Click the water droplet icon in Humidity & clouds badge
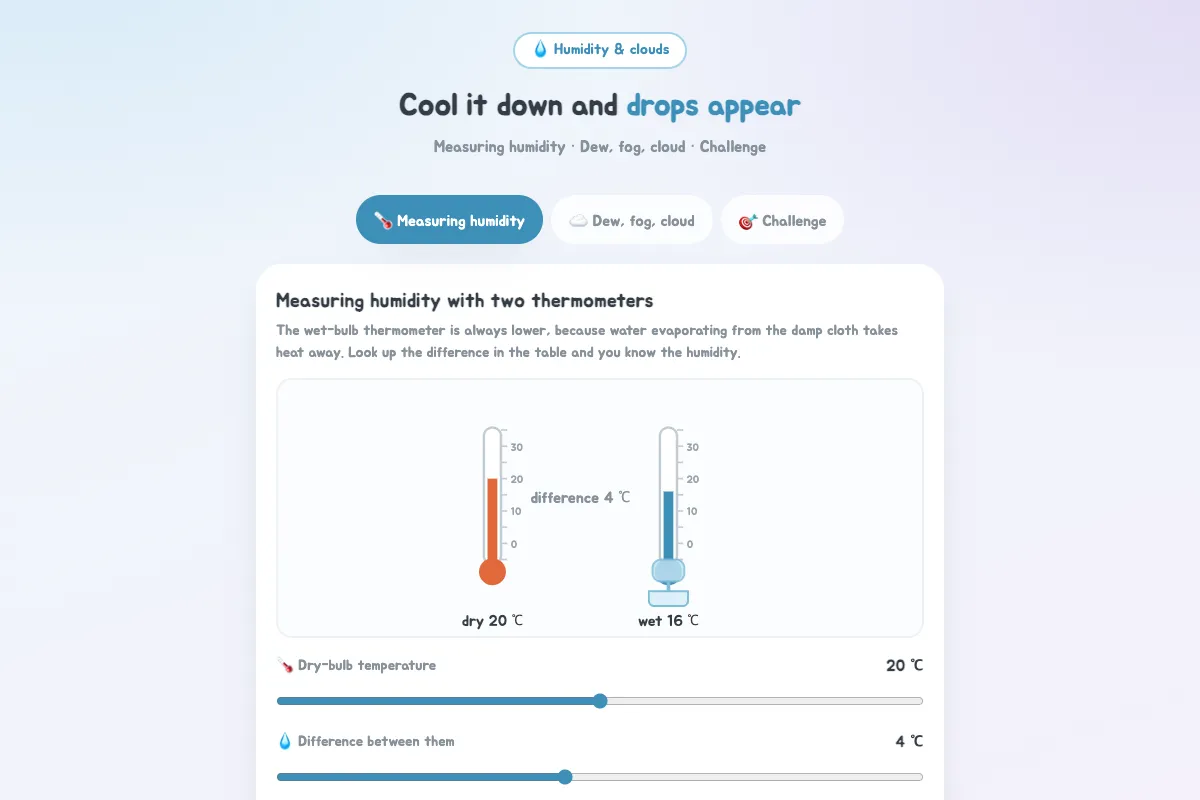This screenshot has width=1200, height=800. point(540,50)
